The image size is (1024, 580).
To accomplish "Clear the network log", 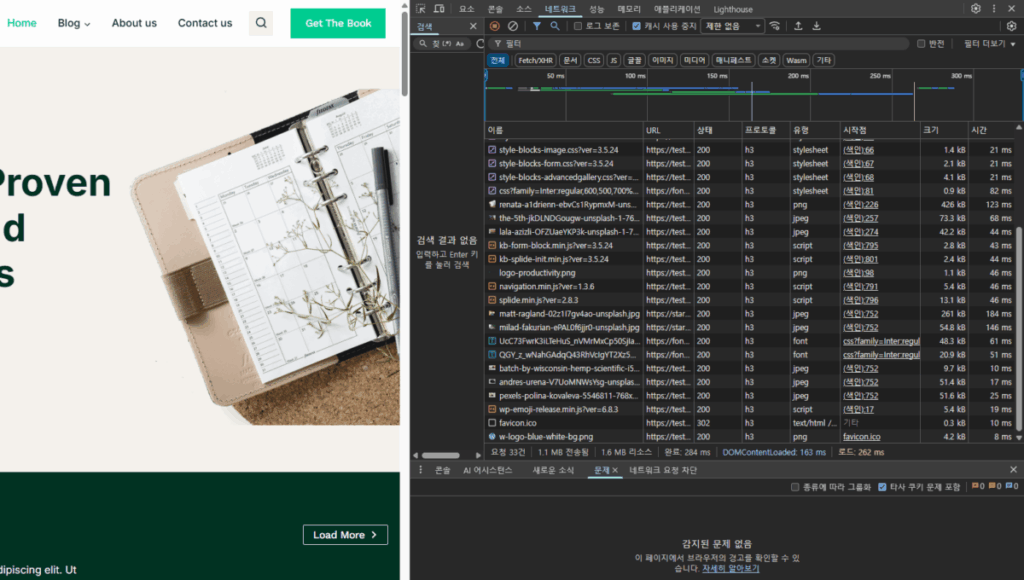I will (x=513, y=26).
